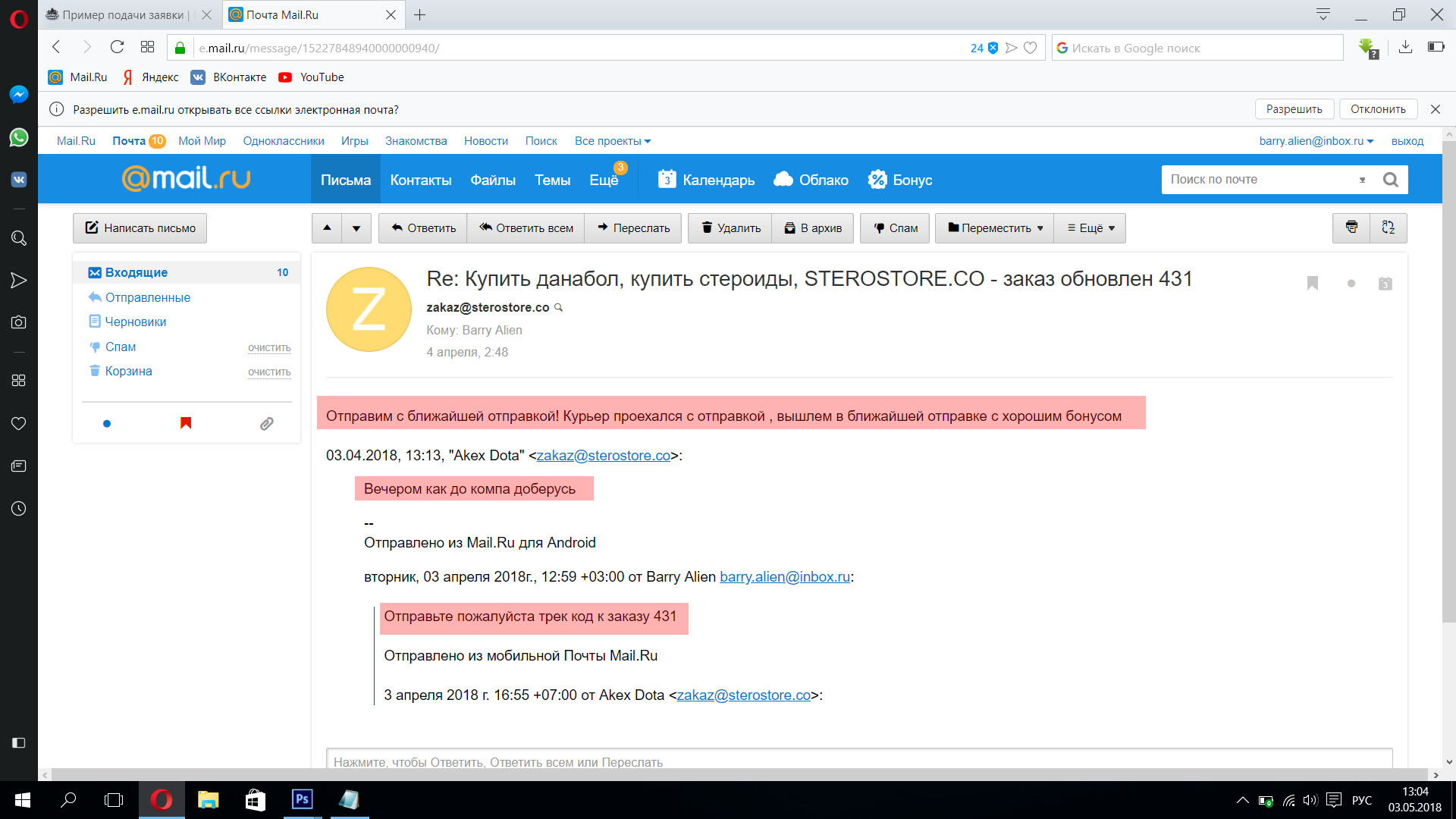Open WhatsApp in Opera sidebar
Image resolution: width=1456 pixels, height=819 pixels.
[x=19, y=137]
